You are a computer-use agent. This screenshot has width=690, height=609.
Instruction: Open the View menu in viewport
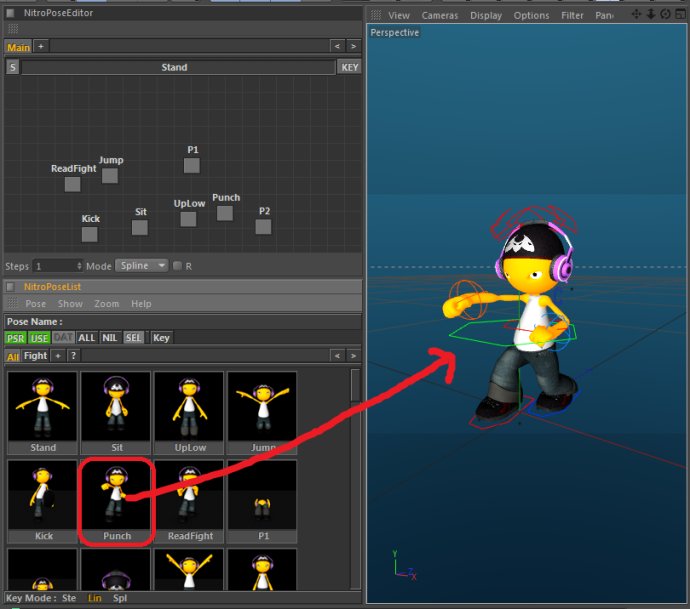(399, 15)
